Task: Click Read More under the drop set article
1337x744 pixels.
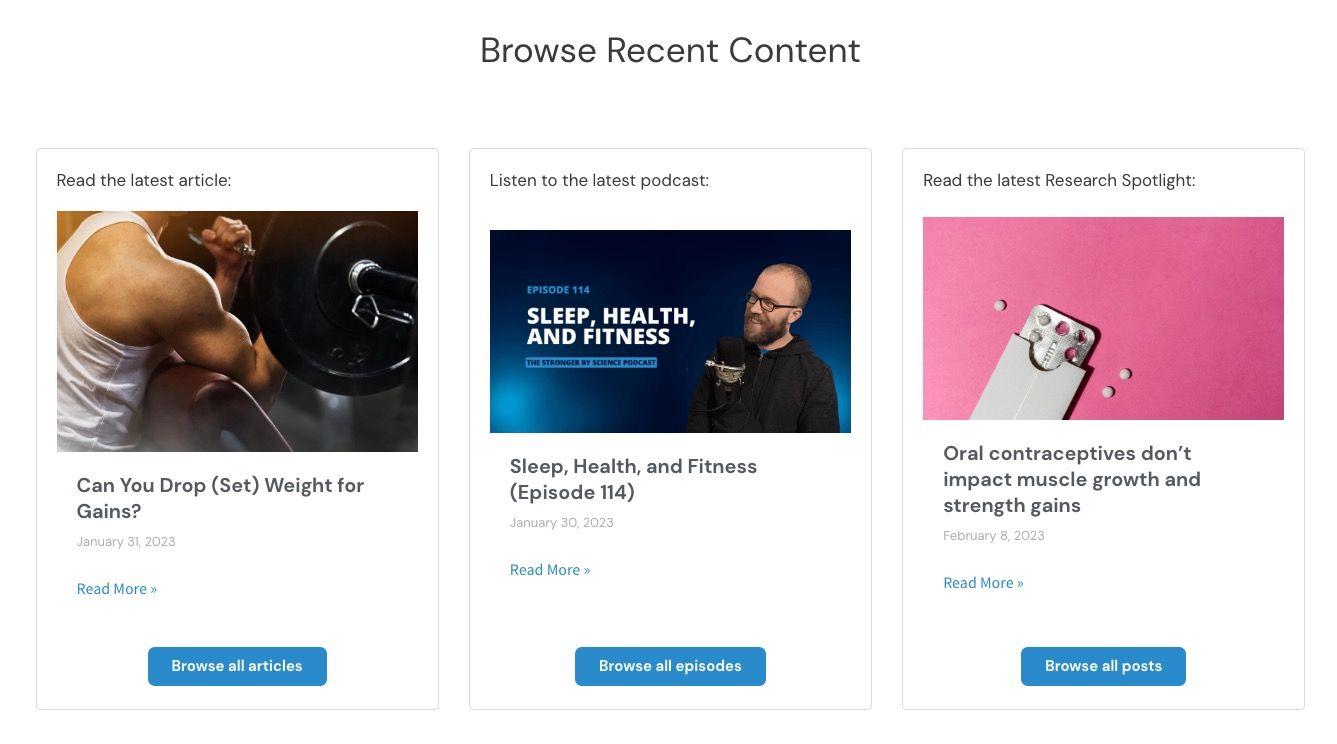Action: 116,589
